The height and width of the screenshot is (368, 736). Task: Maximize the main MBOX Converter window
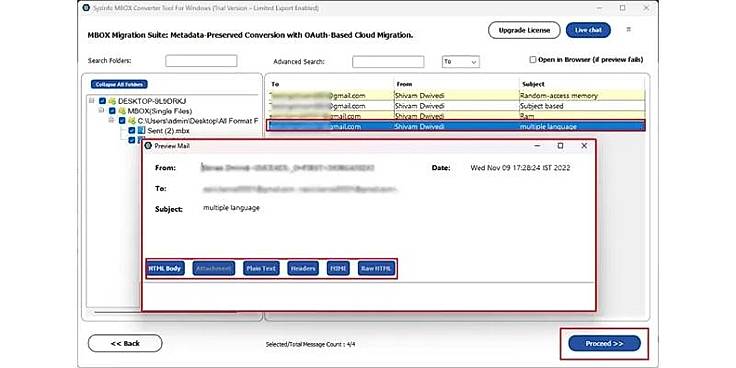pyautogui.click(x=622, y=8)
